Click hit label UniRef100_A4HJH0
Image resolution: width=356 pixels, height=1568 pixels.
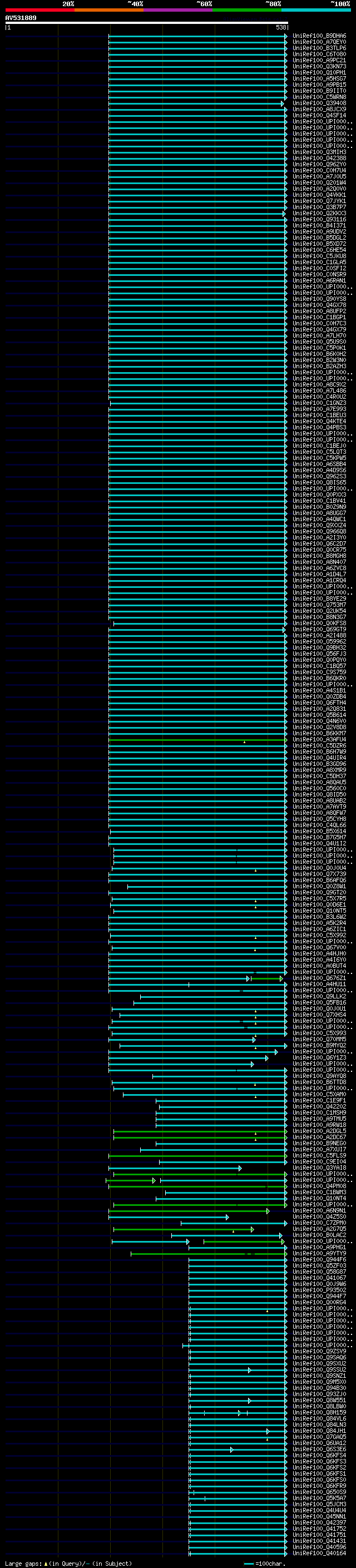pos(319,954)
